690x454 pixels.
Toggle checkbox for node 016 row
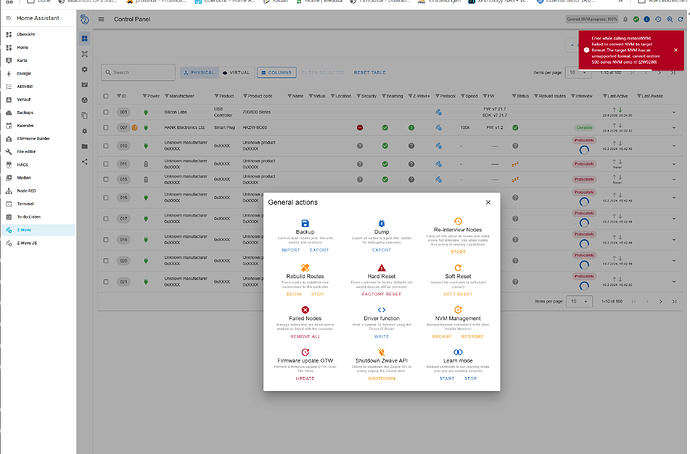106,198
